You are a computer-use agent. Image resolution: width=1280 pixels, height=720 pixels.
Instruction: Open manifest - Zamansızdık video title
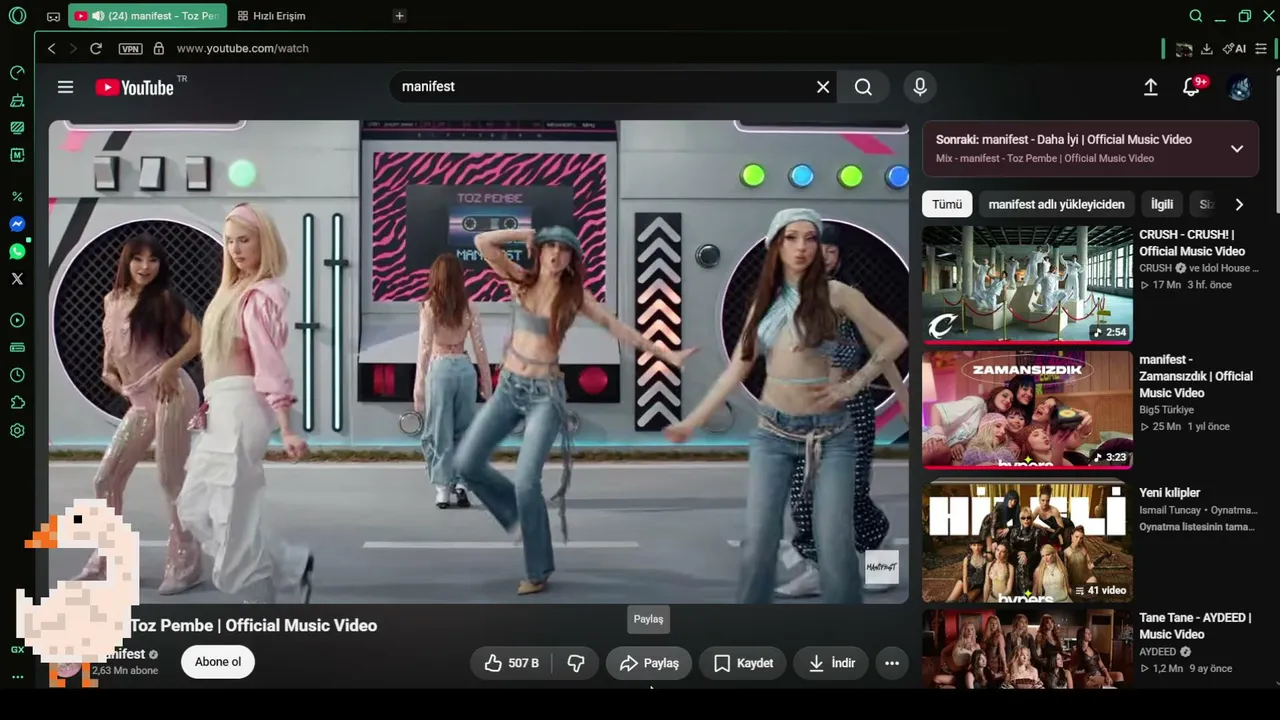[1196, 376]
